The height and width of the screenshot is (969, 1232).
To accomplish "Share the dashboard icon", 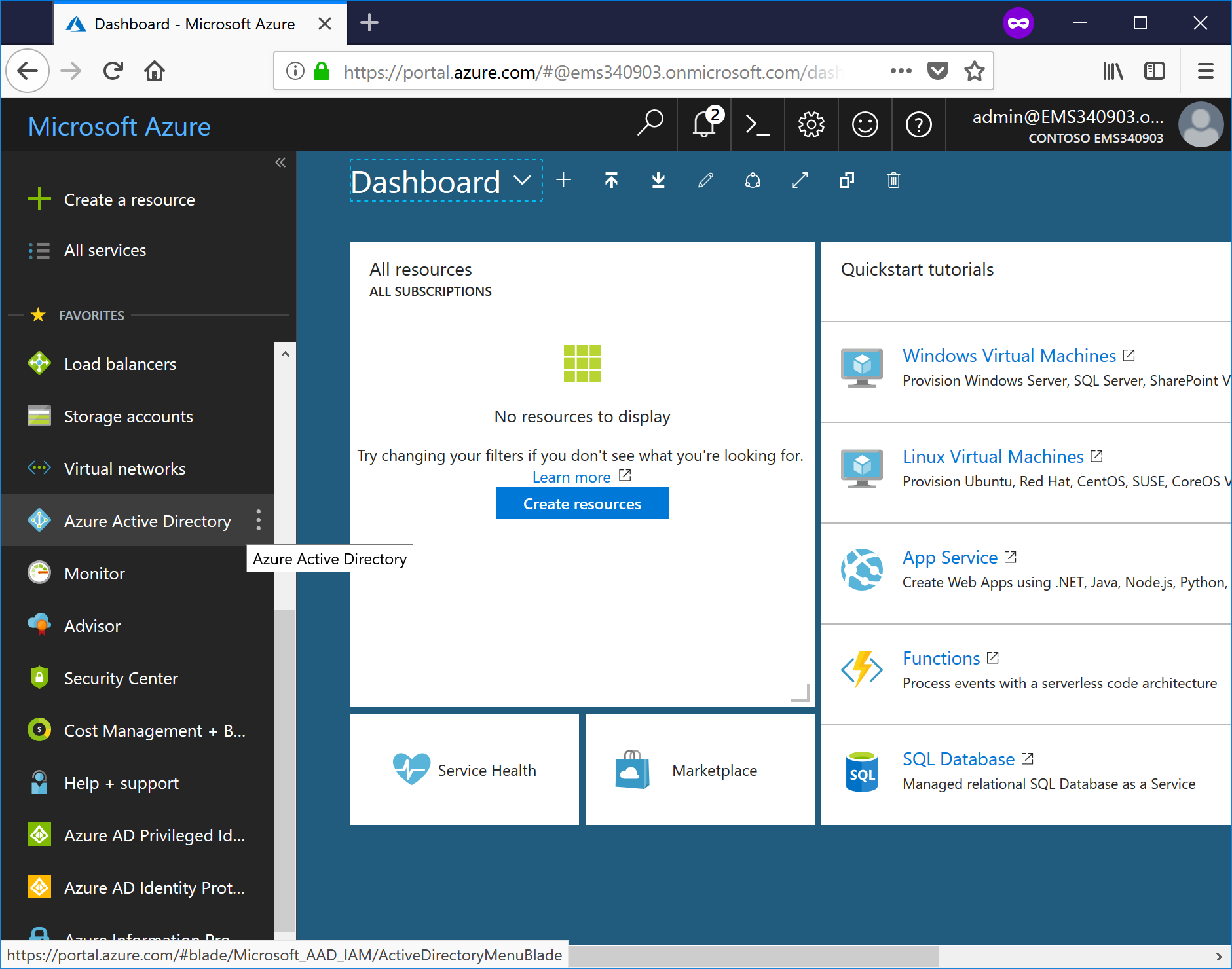I will pos(753,180).
